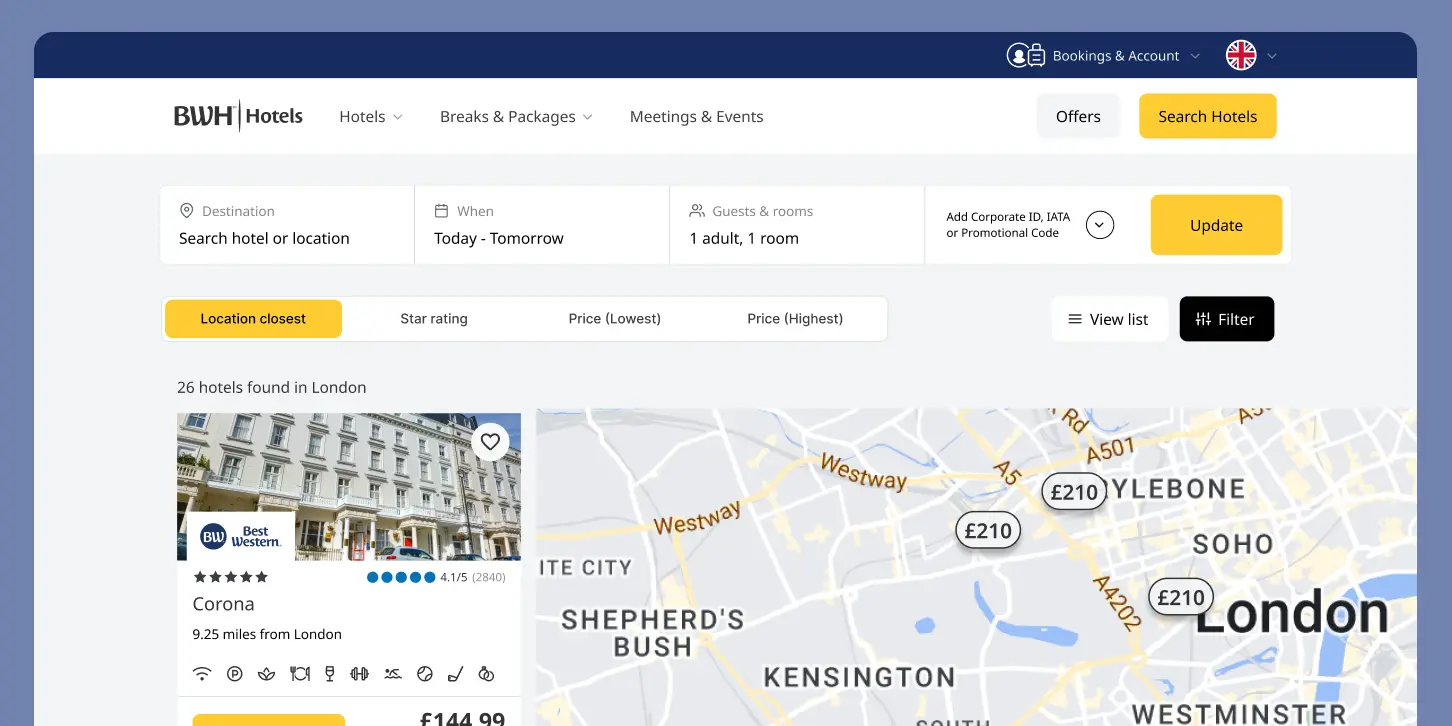Select the gym amenity icon

360,674
